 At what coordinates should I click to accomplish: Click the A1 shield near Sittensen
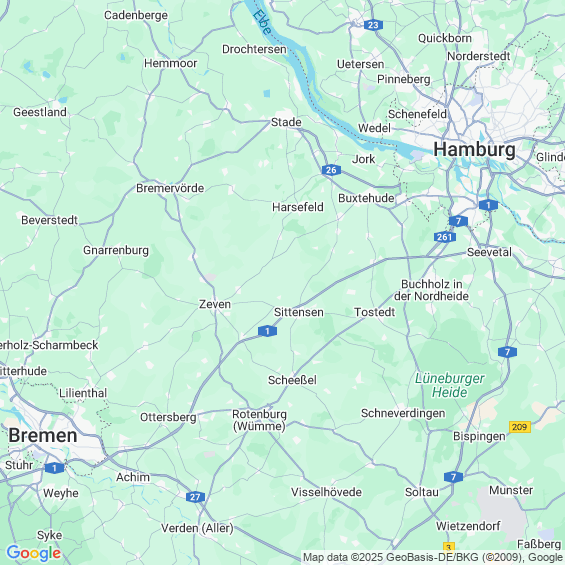(267, 330)
